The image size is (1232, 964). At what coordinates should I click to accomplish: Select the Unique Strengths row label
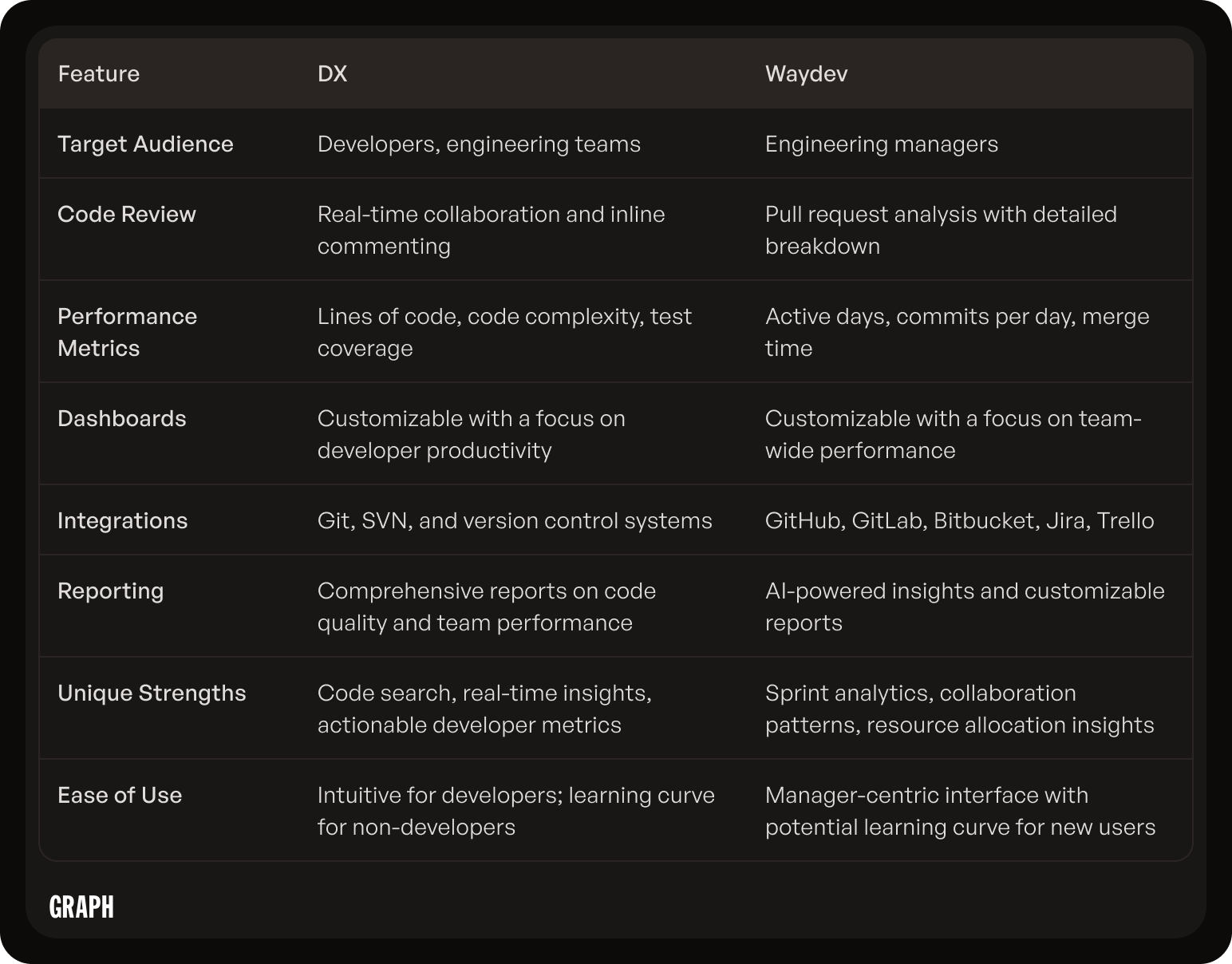click(152, 693)
